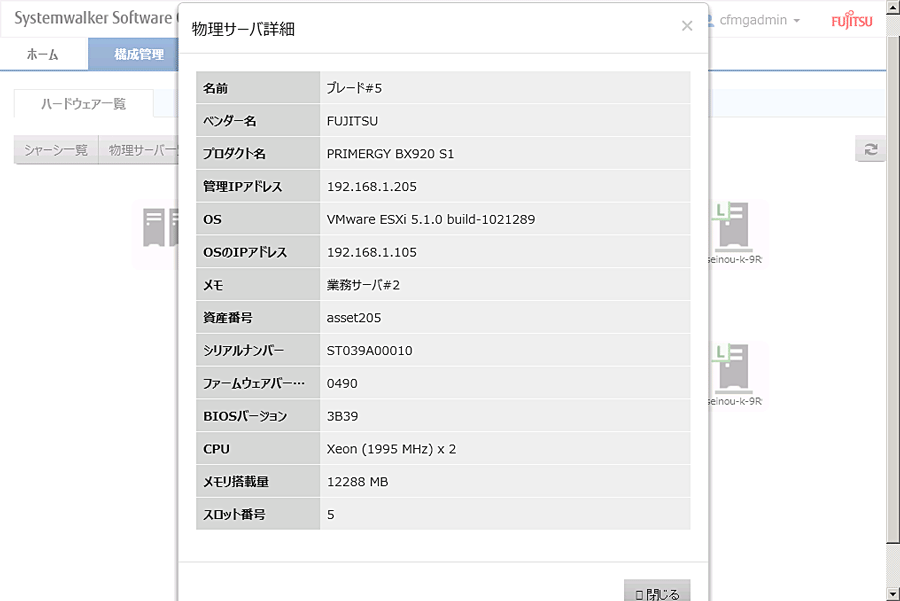Click the name value ブレード#5

354,88
